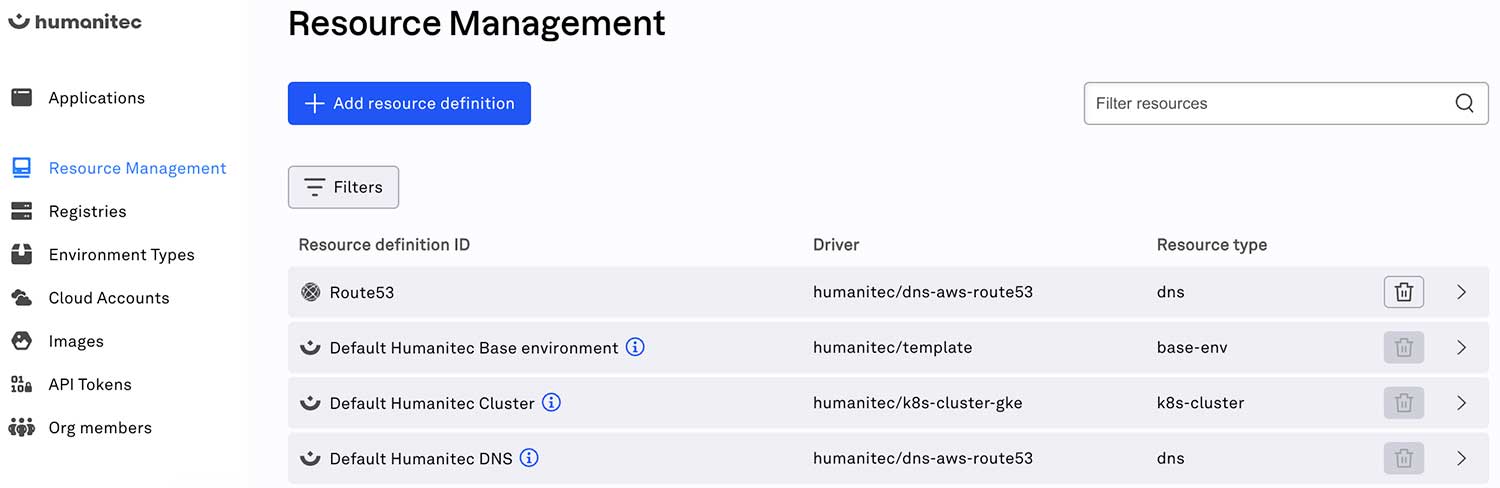The height and width of the screenshot is (488, 1500).
Task: Click humanitec/template driver cell
Action: pyautogui.click(x=893, y=348)
